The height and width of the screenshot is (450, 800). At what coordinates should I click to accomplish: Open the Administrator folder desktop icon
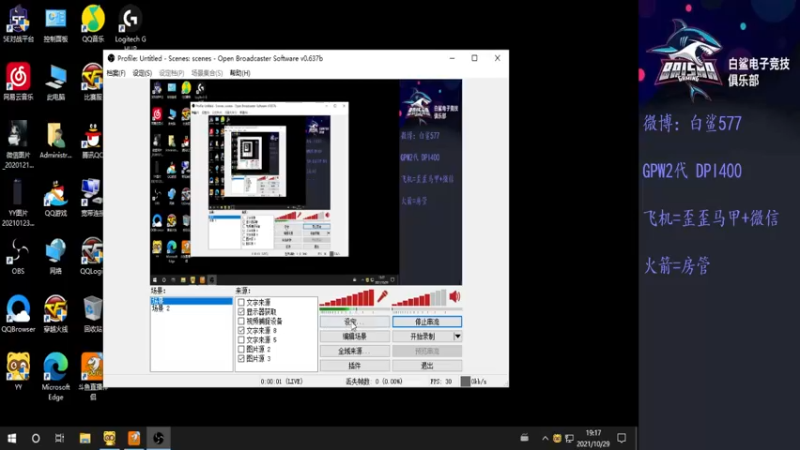coord(56,140)
